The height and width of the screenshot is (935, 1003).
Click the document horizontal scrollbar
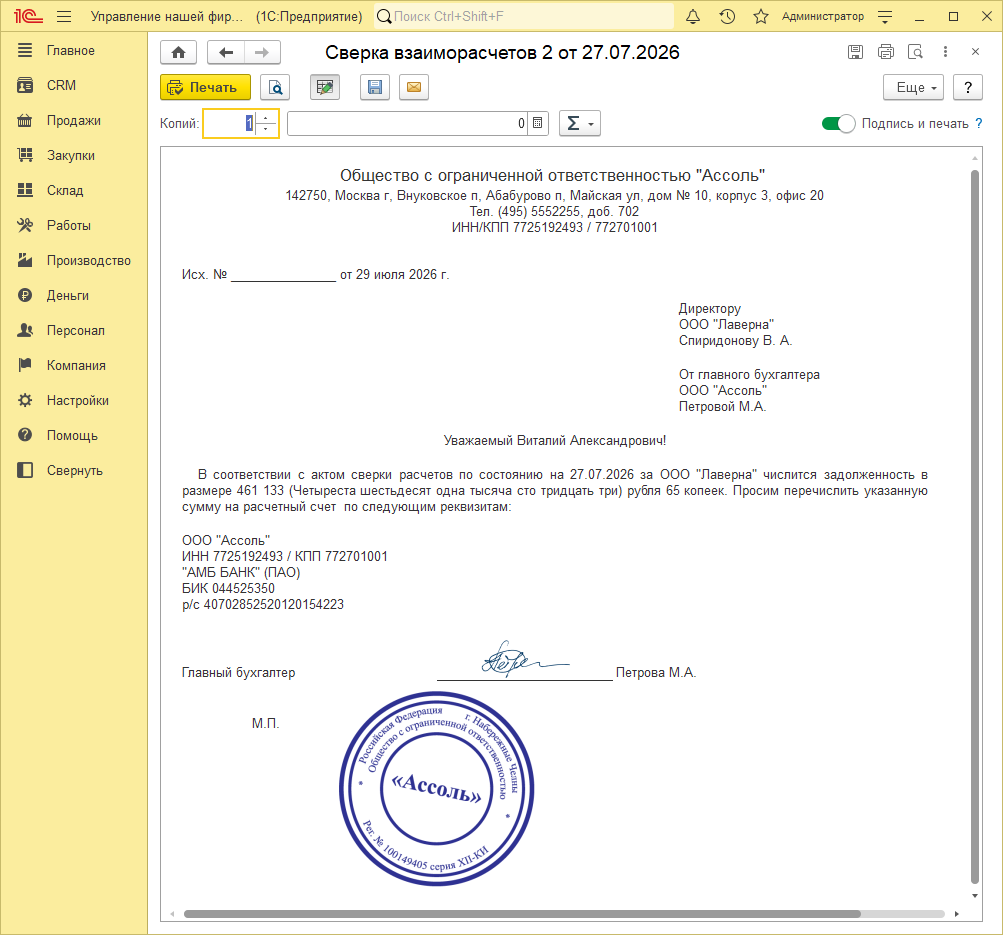[x=522, y=914]
